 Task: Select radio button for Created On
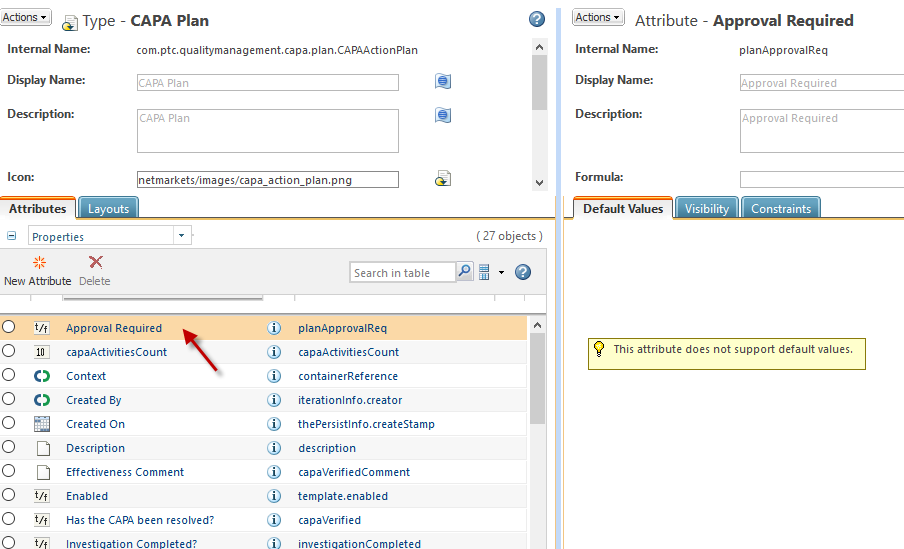coord(9,423)
